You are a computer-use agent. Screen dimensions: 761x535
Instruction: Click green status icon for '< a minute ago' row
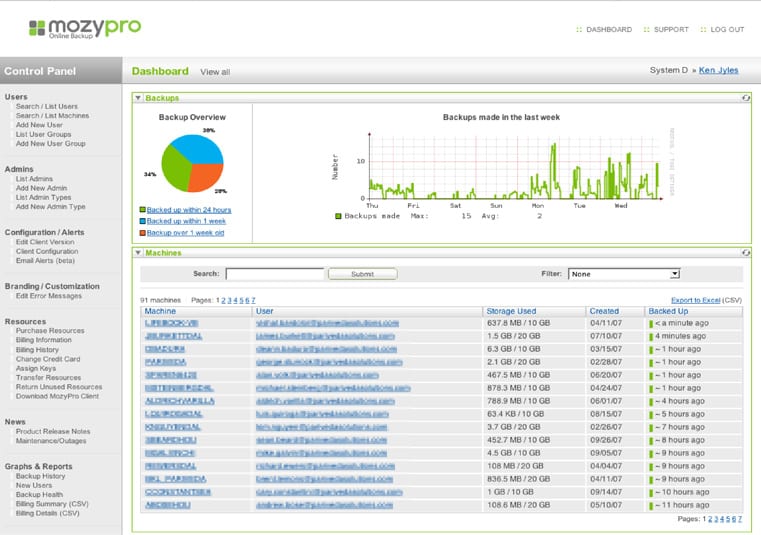(x=651, y=324)
